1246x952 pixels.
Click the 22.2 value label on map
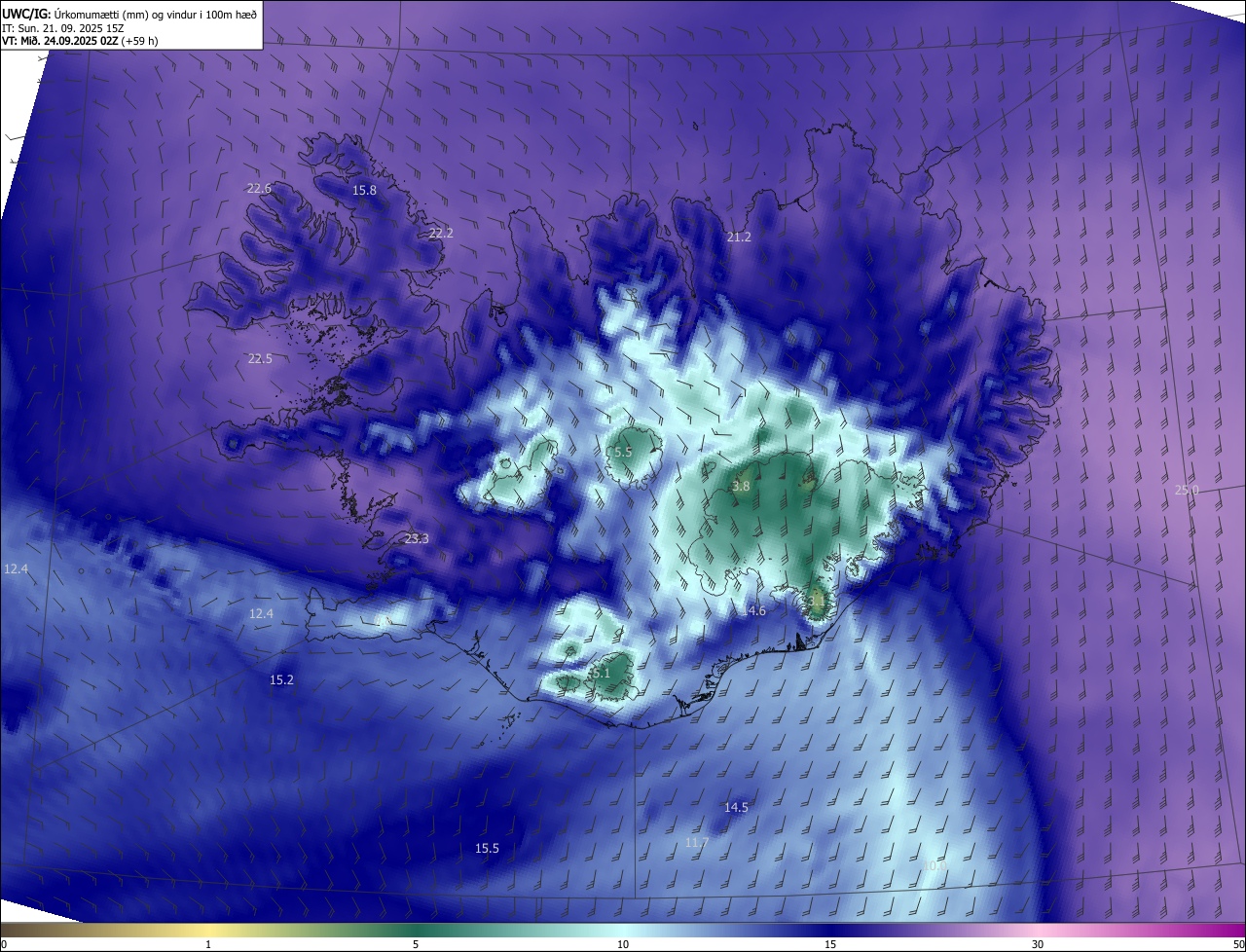tap(441, 233)
